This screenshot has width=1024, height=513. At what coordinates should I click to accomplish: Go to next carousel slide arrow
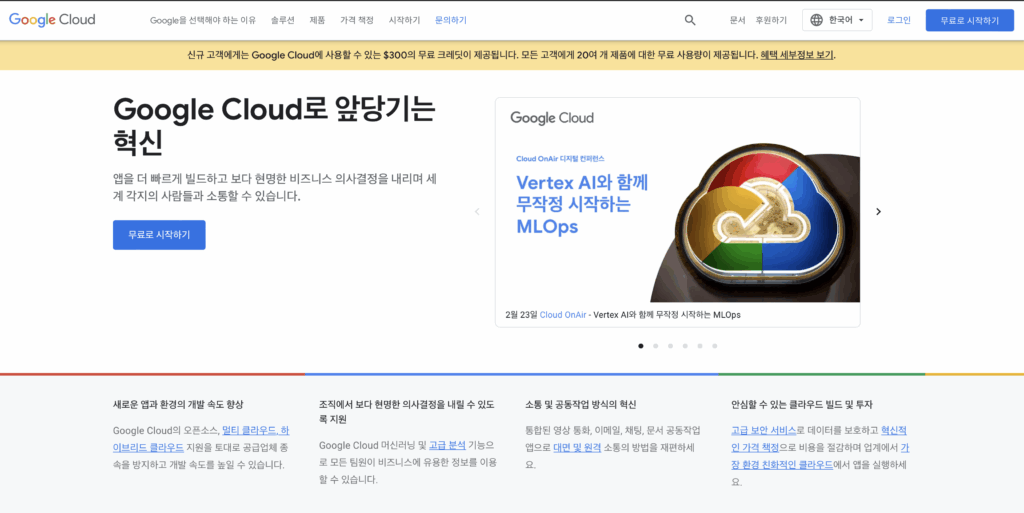point(878,211)
